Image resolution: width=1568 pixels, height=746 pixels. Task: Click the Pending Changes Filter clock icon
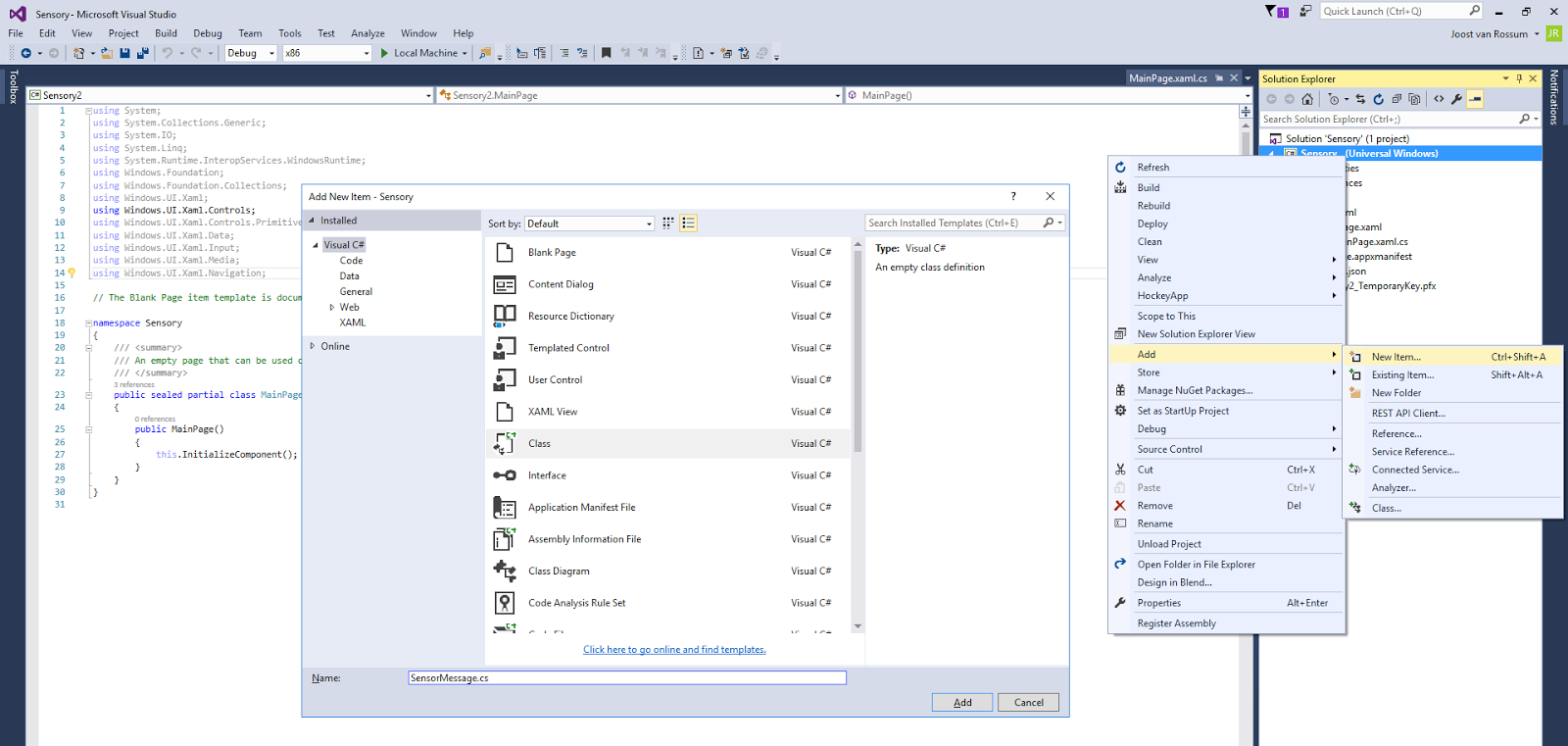[1334, 99]
